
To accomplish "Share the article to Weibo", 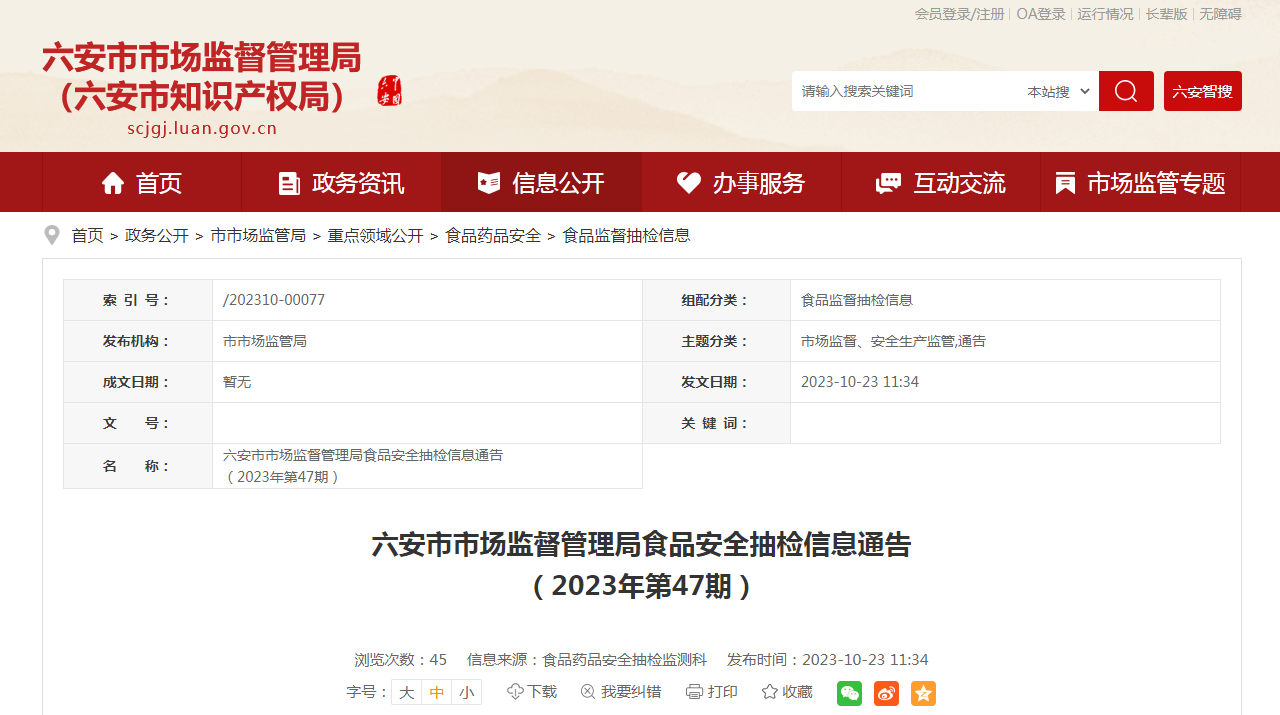I will (886, 693).
